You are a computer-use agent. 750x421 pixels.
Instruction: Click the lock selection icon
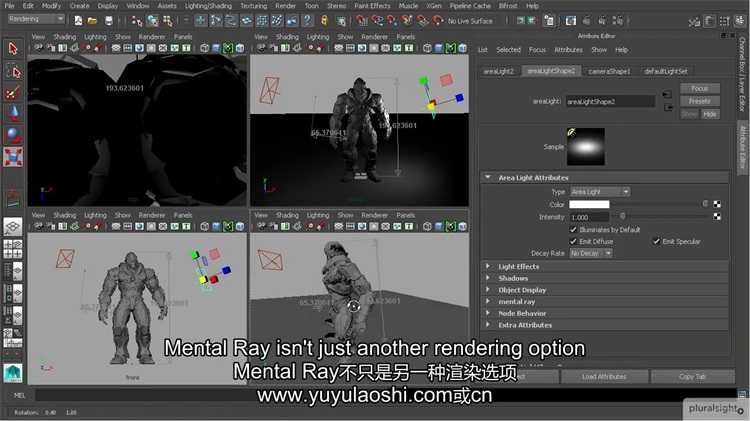pos(324,21)
